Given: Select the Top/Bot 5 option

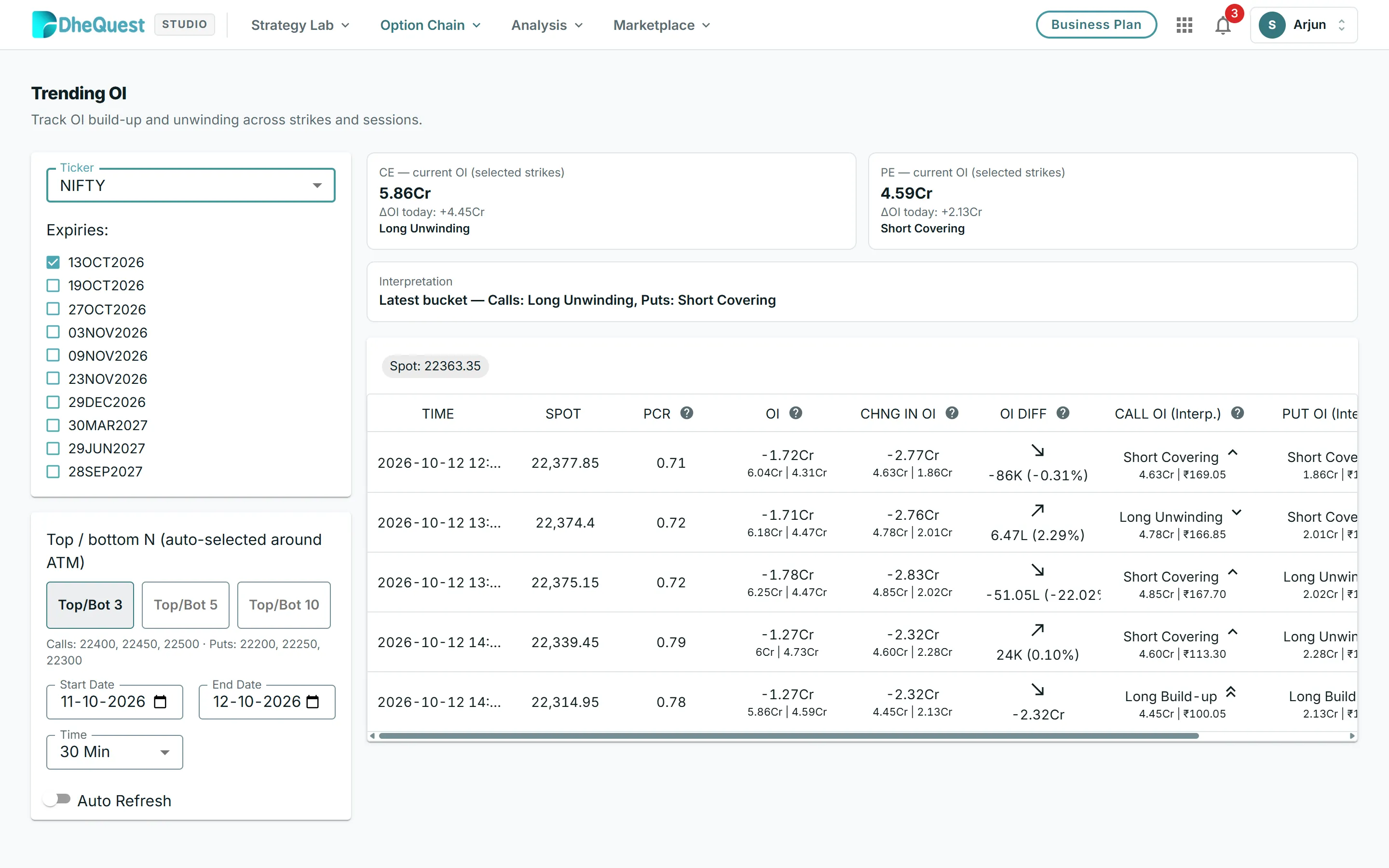Looking at the screenshot, I should [x=185, y=605].
